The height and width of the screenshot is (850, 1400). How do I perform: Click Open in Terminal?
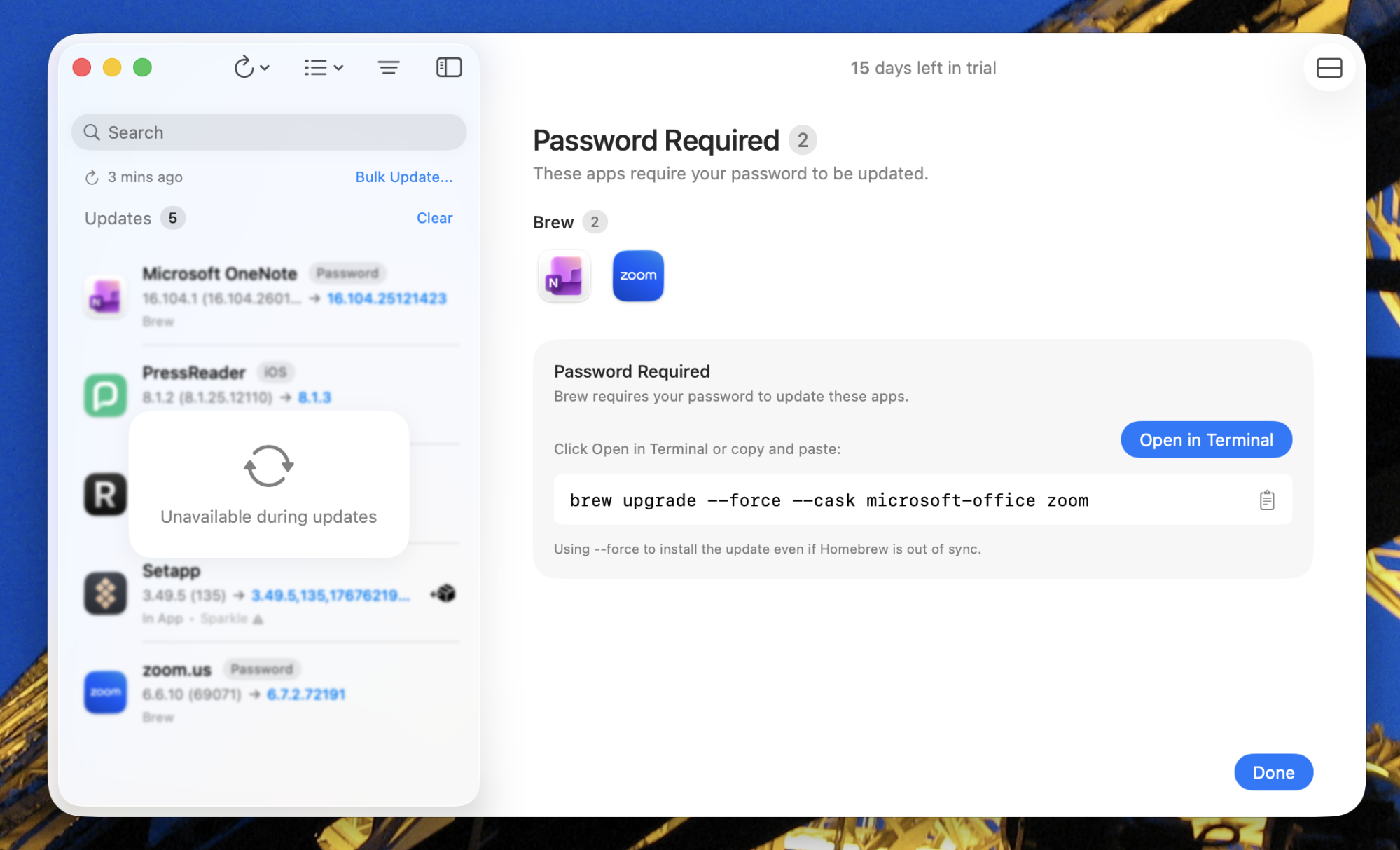pyautogui.click(x=1206, y=439)
